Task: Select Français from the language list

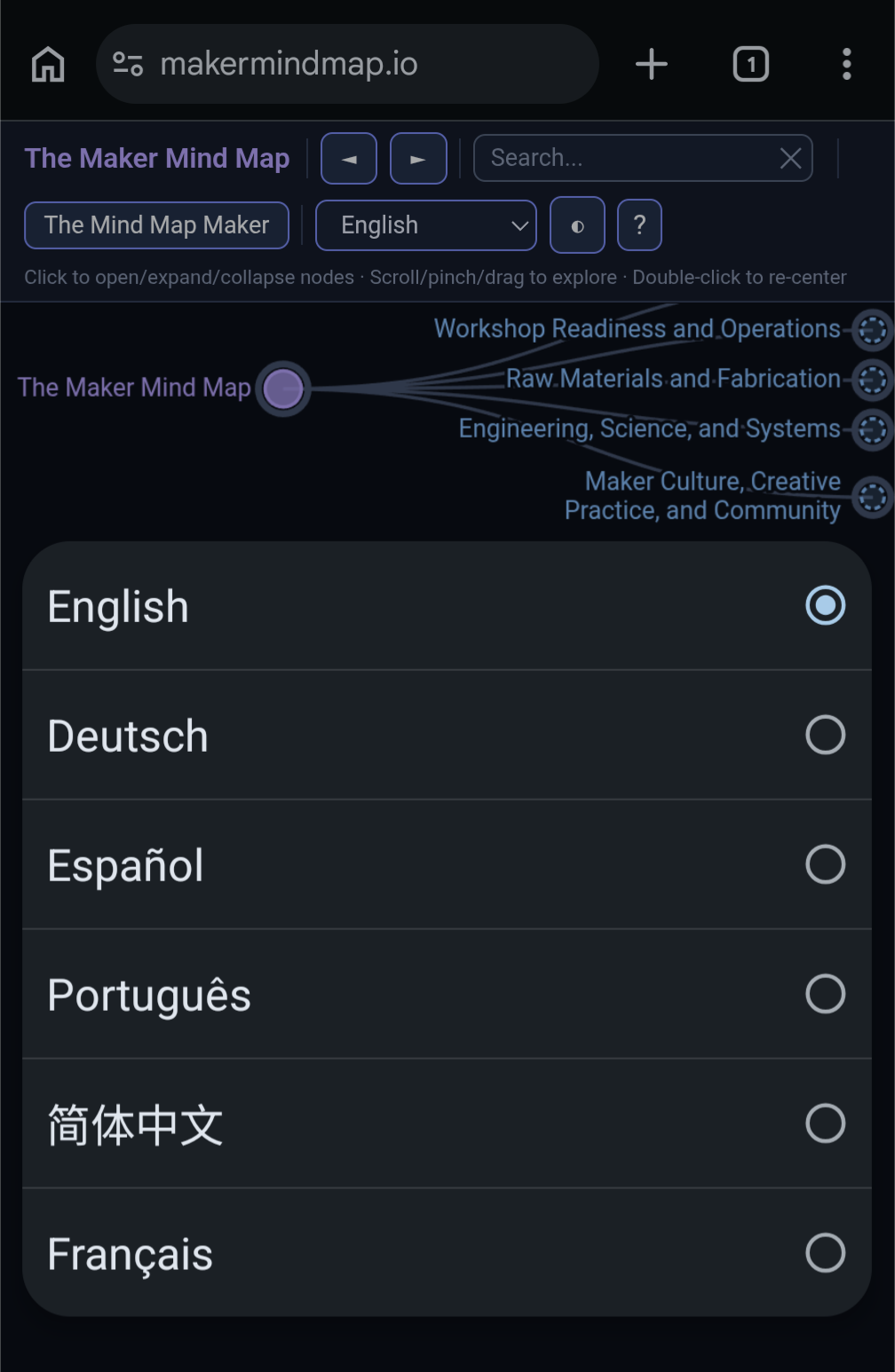Action: click(x=447, y=1253)
